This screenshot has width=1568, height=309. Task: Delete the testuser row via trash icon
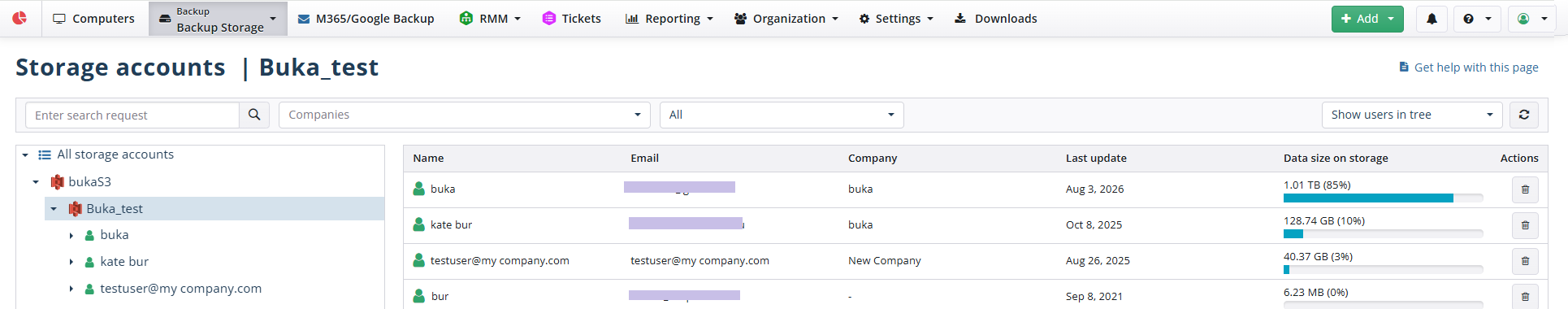click(1525, 261)
